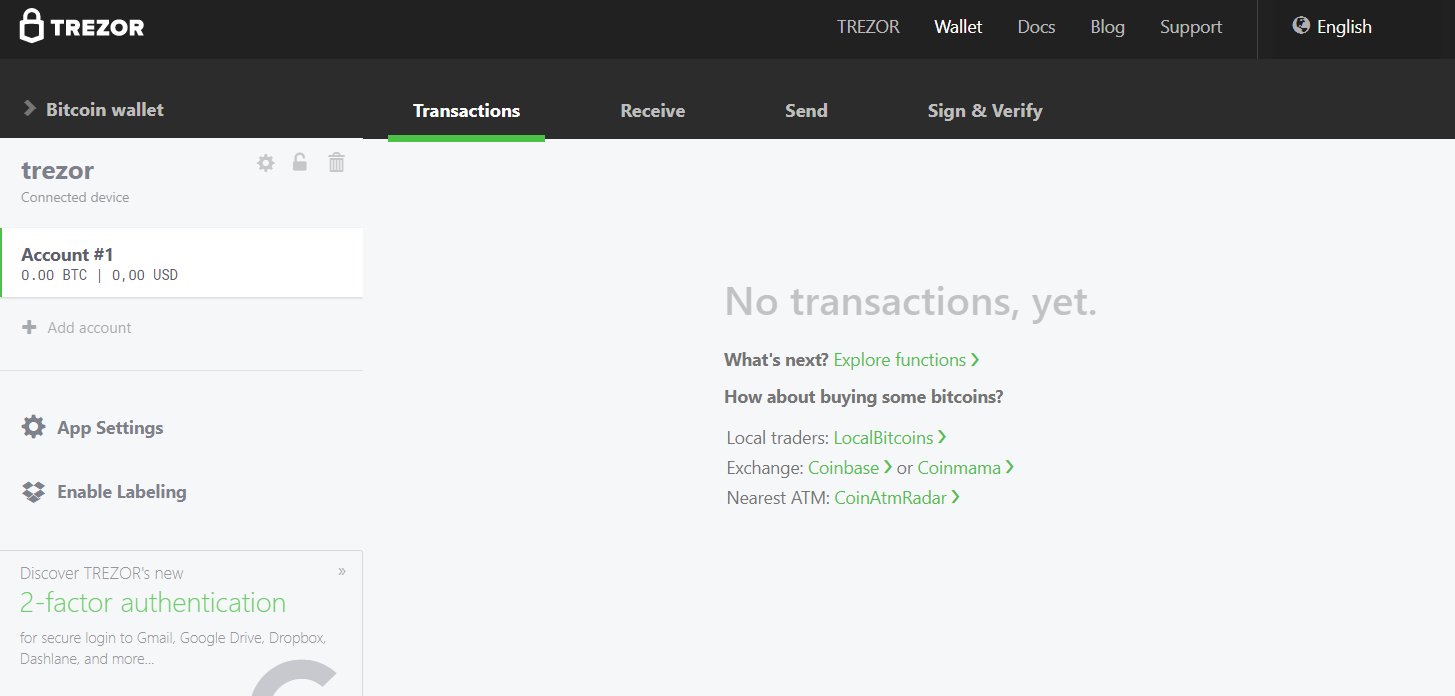The width and height of the screenshot is (1455, 696).
Task: Click 'Discover TREZOR's new' promo text
Action: coord(102,573)
